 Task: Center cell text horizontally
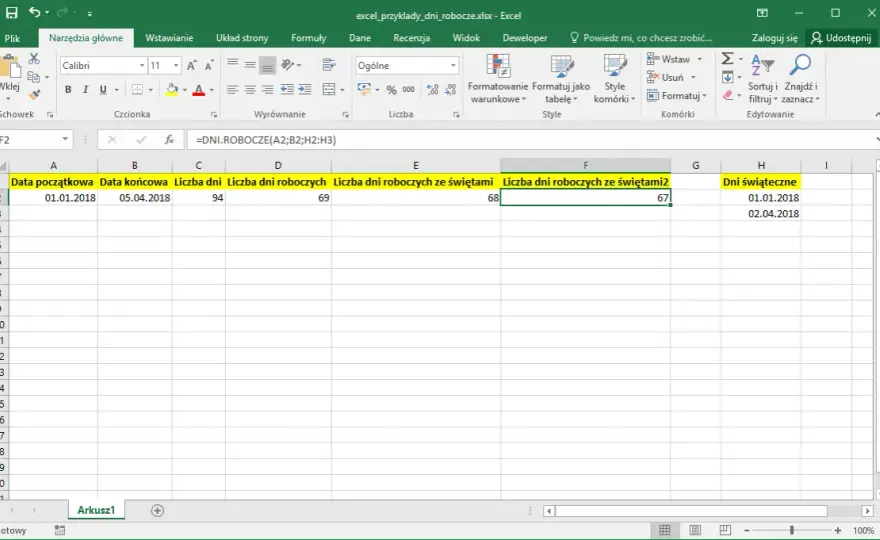click(x=250, y=89)
